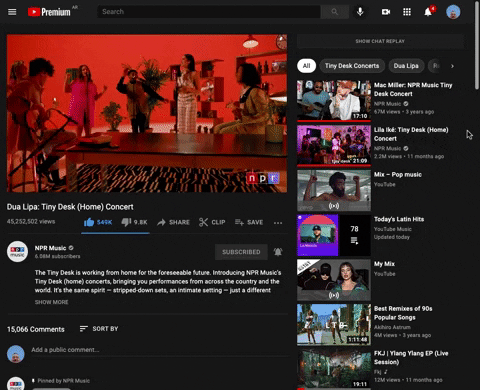Open Mac Miller Tiny Desk thumbnail

[334, 101]
